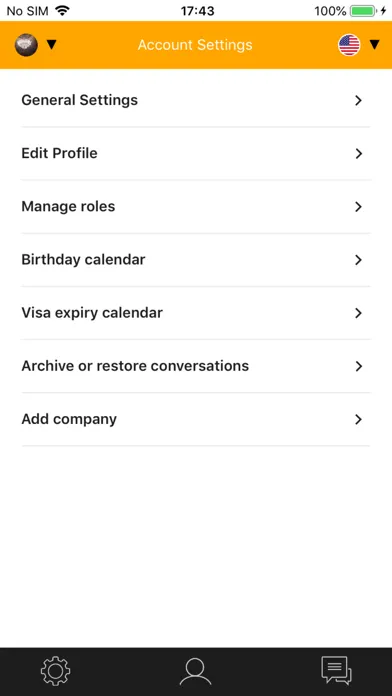Open the gear settings tab icon
This screenshot has width=392, height=696.
pyautogui.click(x=55, y=671)
